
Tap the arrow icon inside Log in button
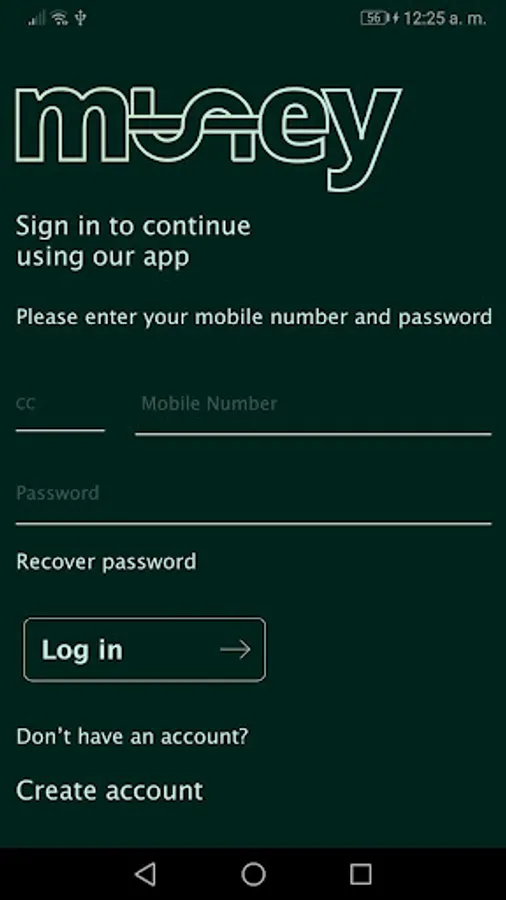click(x=235, y=650)
